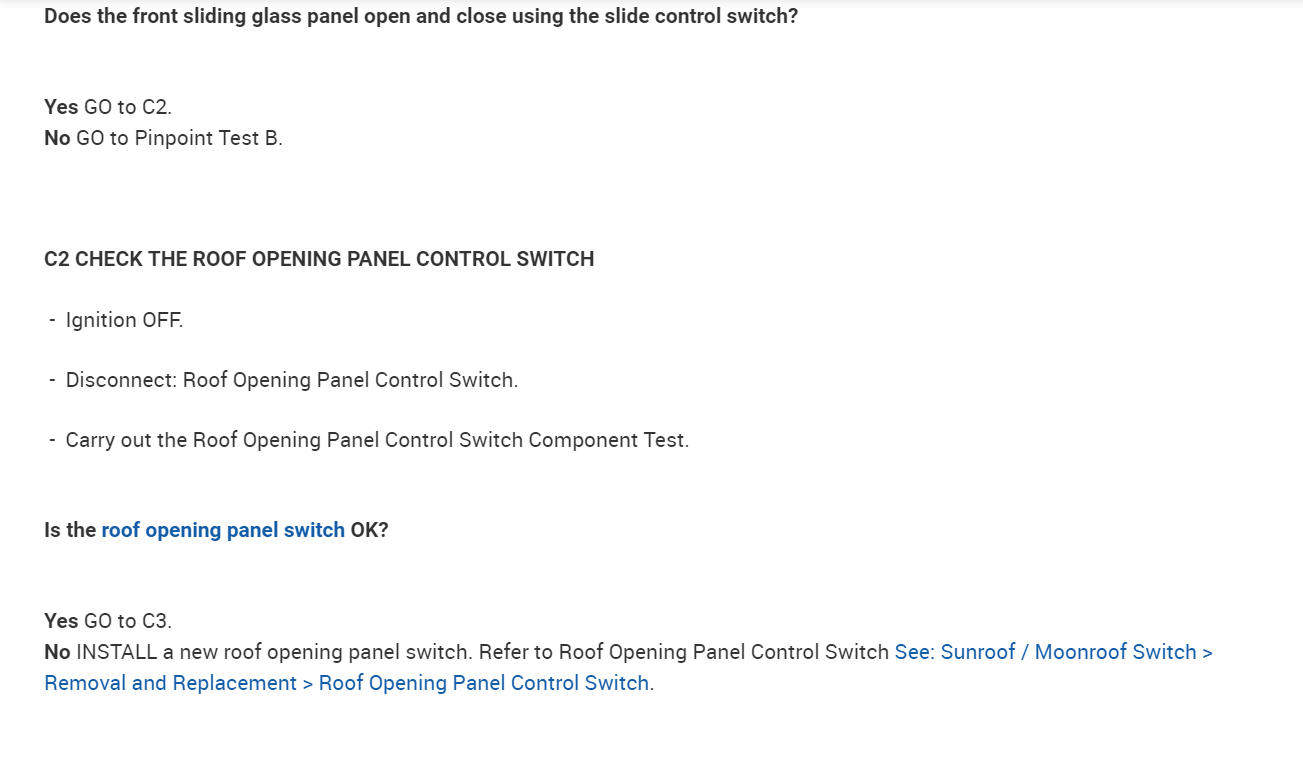Click the bold 'OK?' text
Viewport: 1303px width, 770px height.
tap(369, 530)
